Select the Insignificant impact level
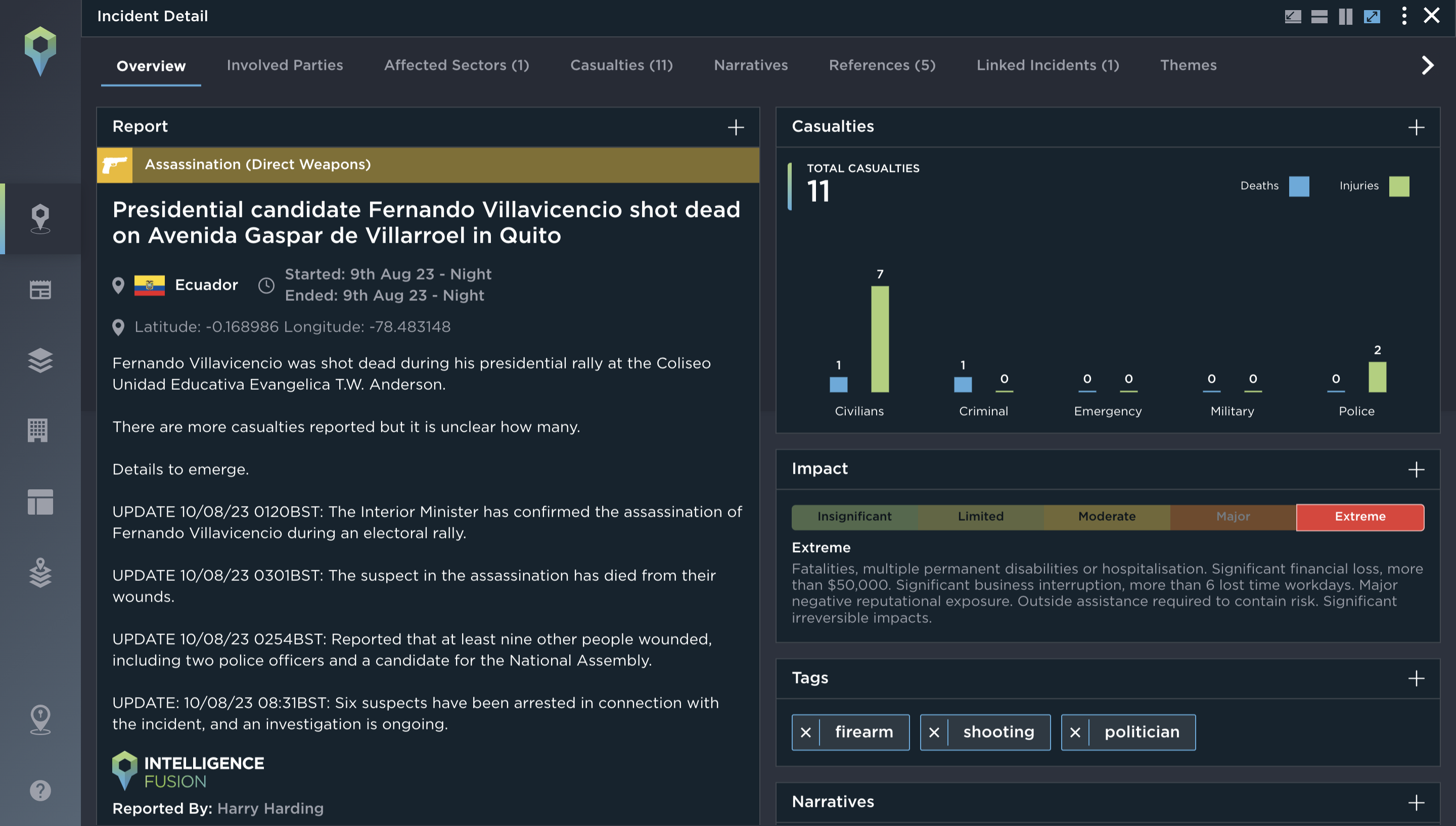 click(855, 517)
